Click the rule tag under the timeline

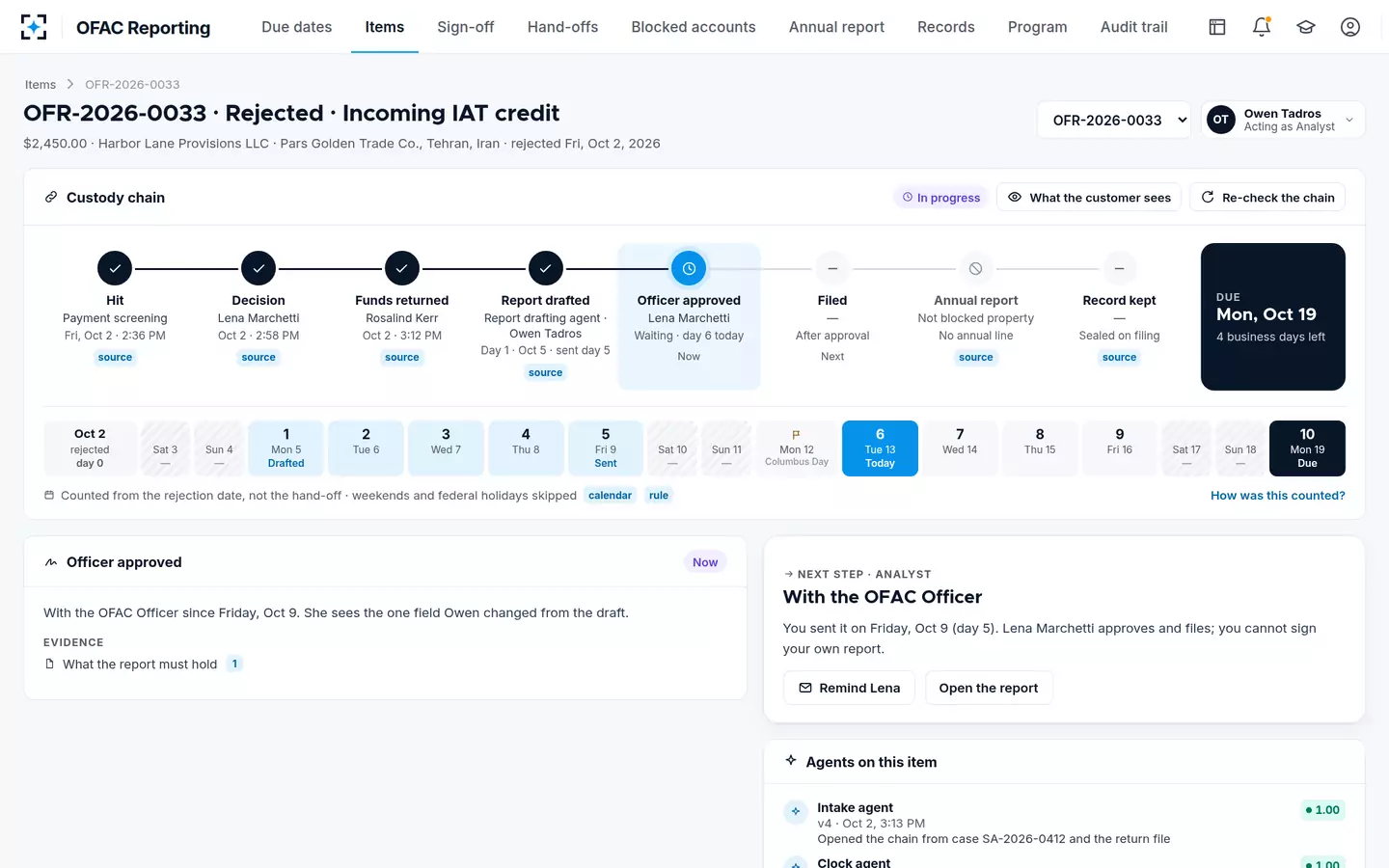tap(659, 496)
